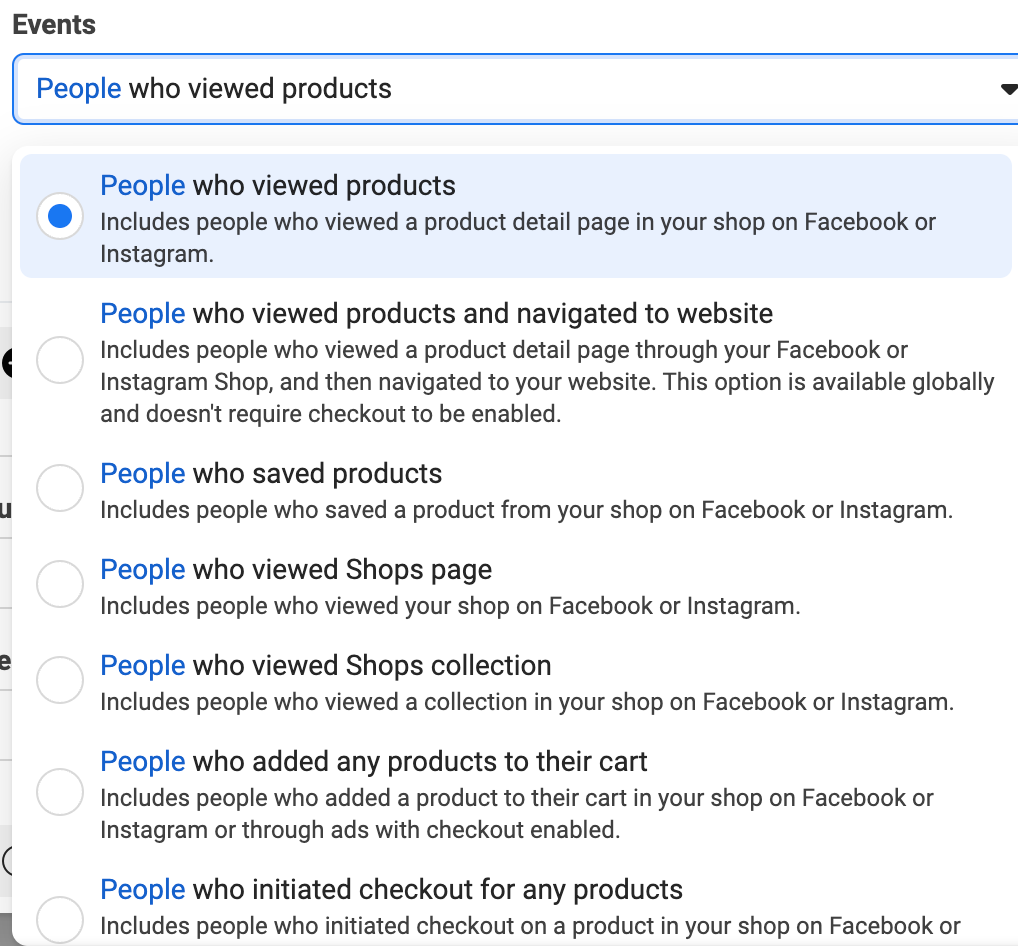Click the Events section label
Screen dimensions: 1018x946
point(53,24)
